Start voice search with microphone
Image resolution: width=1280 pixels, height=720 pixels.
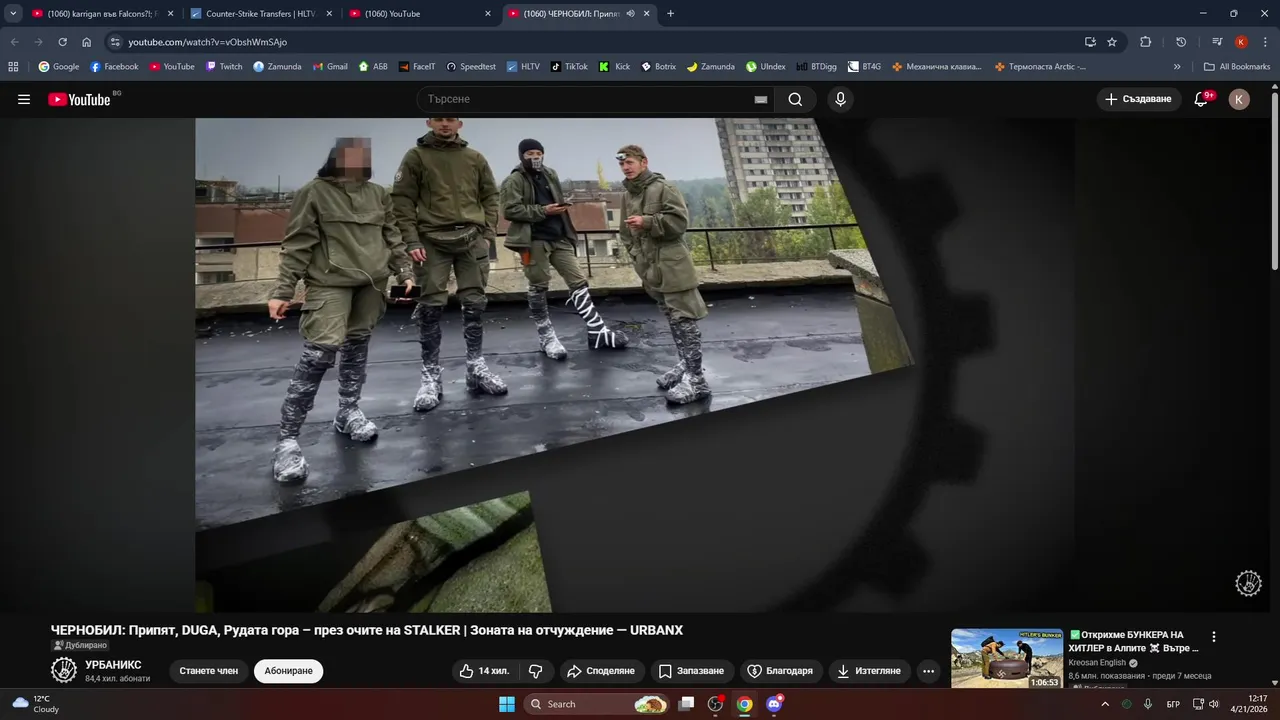pos(840,99)
